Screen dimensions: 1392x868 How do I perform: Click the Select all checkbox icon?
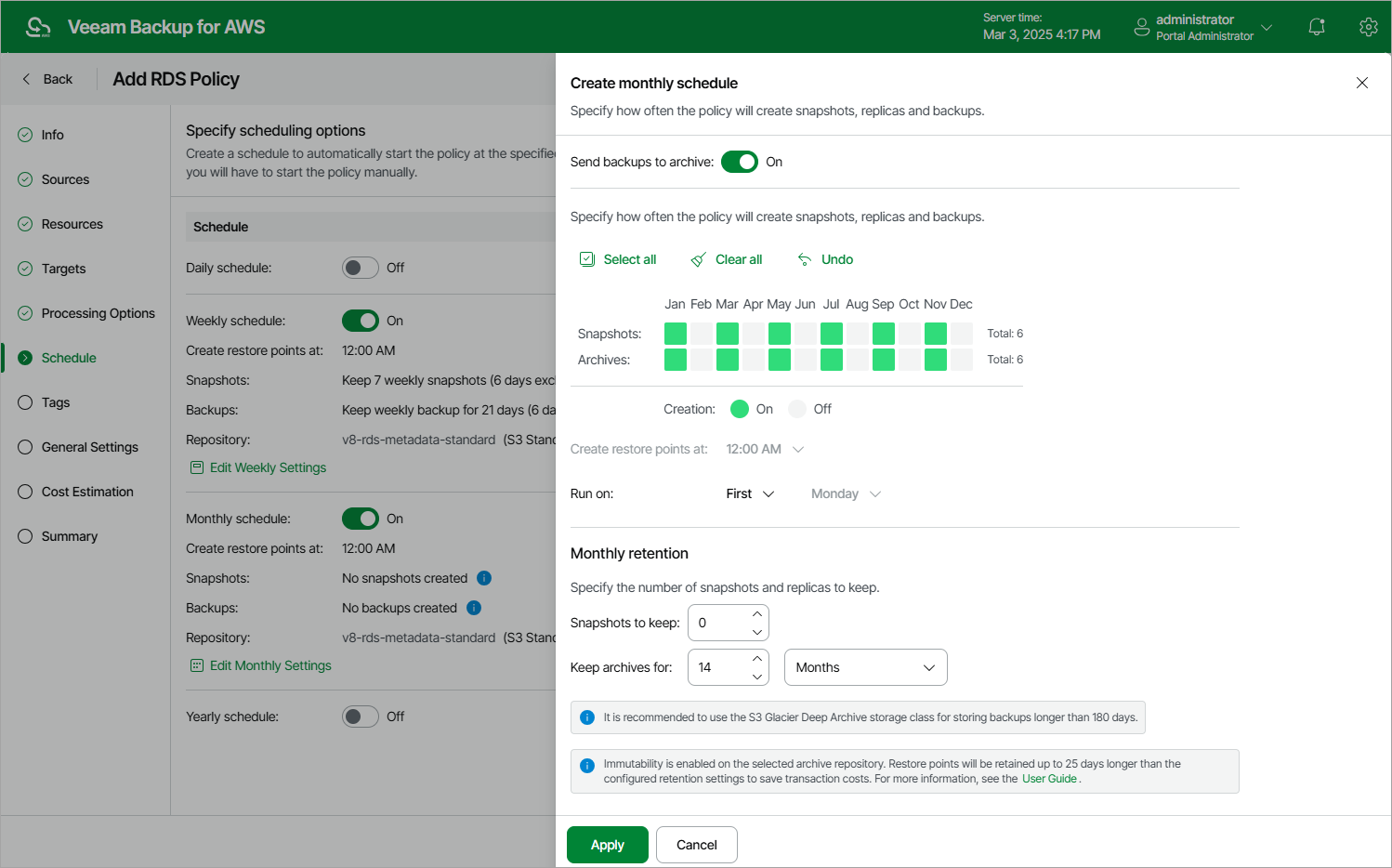587,259
